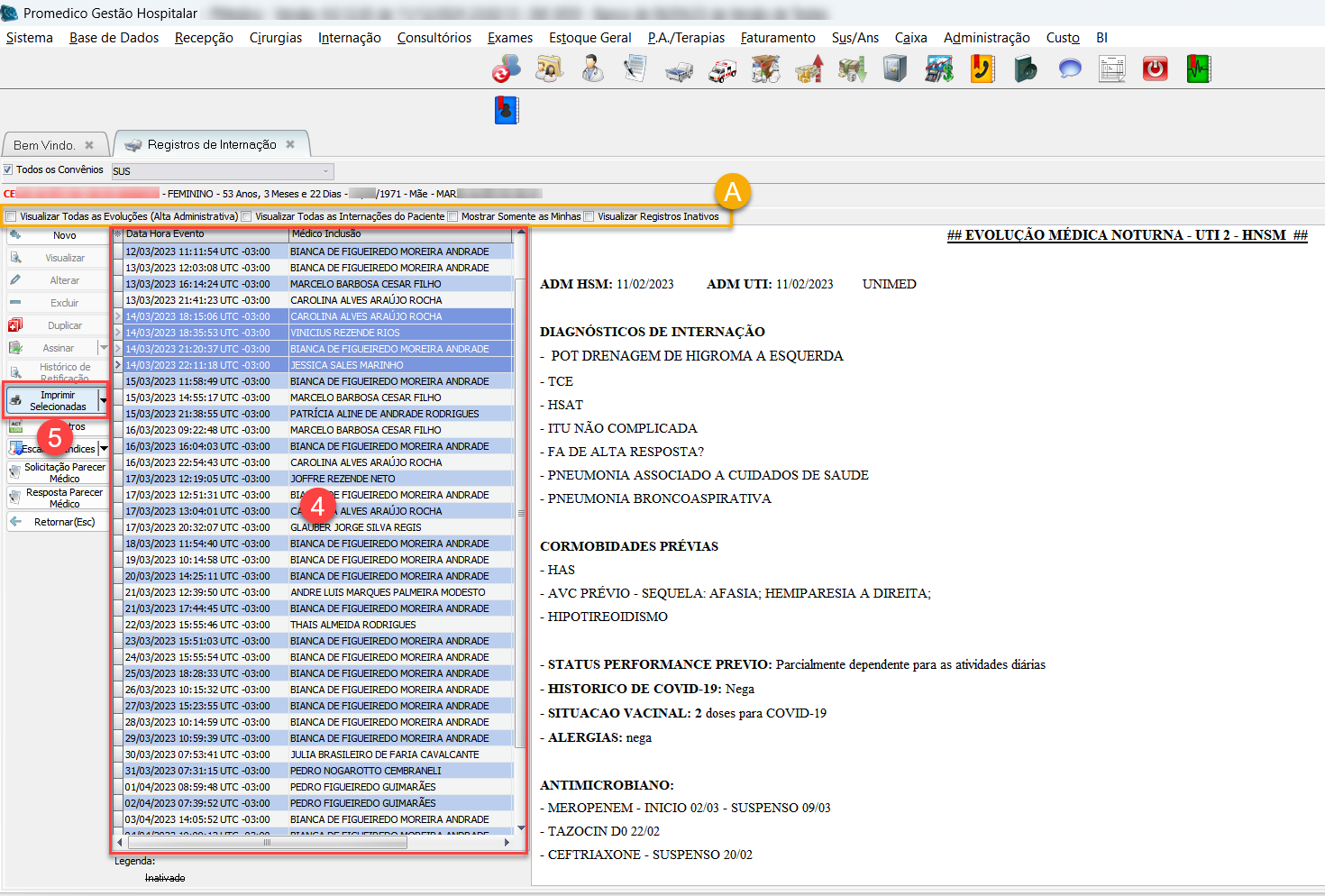The width and height of the screenshot is (1325, 896).
Task: Click the yellow phone book icon
Action: click(x=982, y=69)
